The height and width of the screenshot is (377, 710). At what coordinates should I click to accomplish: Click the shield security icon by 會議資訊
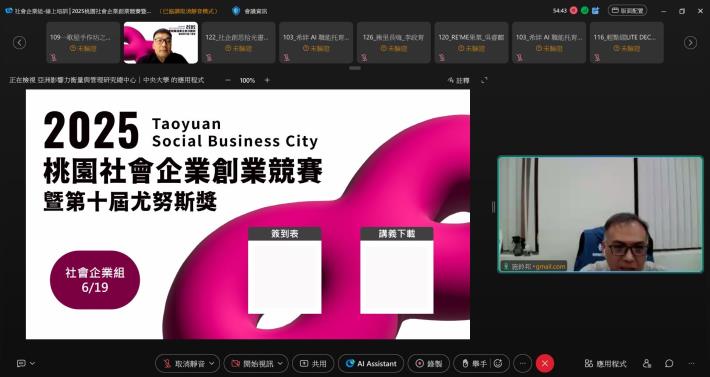[x=236, y=11]
